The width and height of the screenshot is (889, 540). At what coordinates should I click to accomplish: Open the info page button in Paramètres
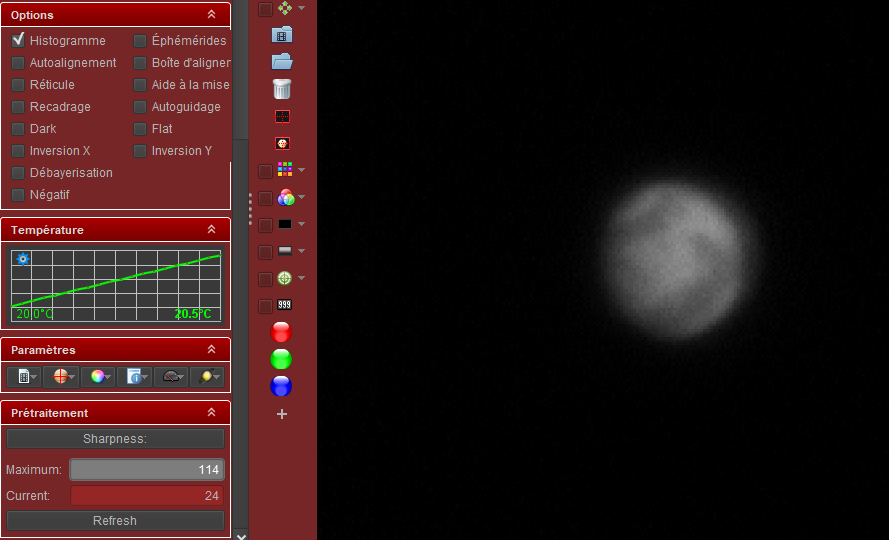click(134, 377)
